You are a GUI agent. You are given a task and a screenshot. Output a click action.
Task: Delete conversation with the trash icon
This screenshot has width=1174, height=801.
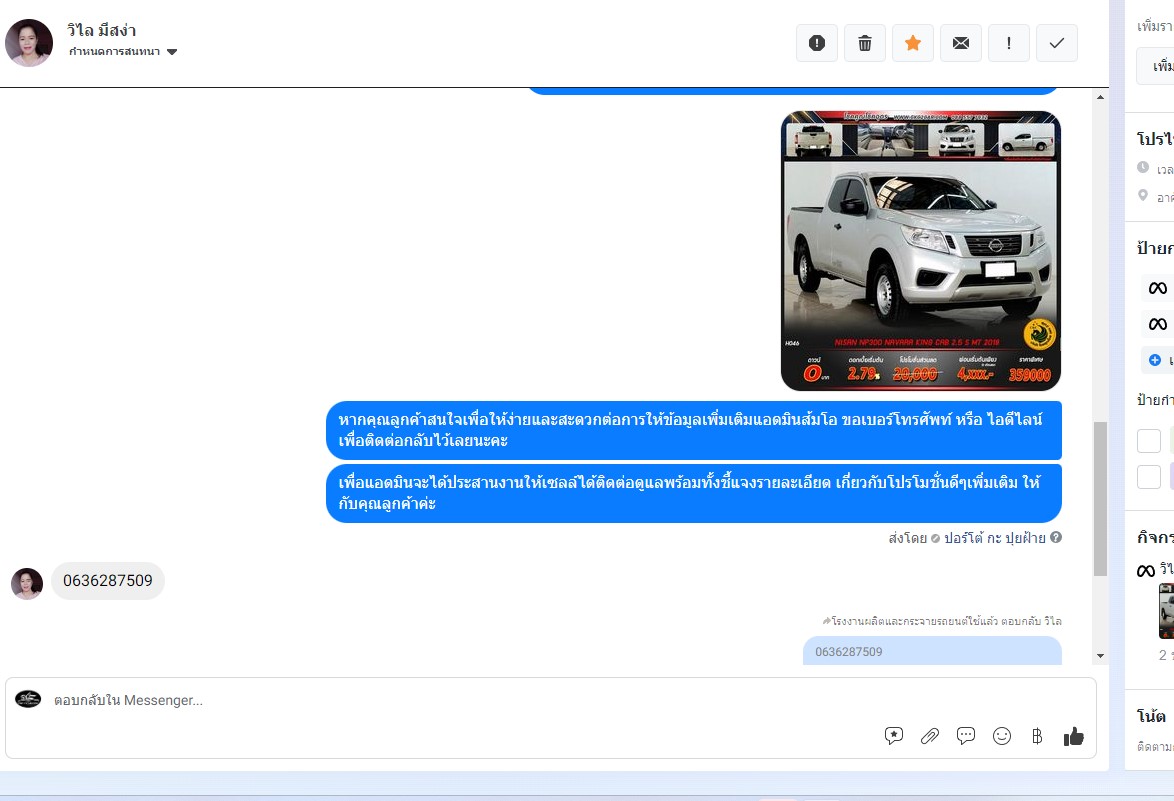865,43
